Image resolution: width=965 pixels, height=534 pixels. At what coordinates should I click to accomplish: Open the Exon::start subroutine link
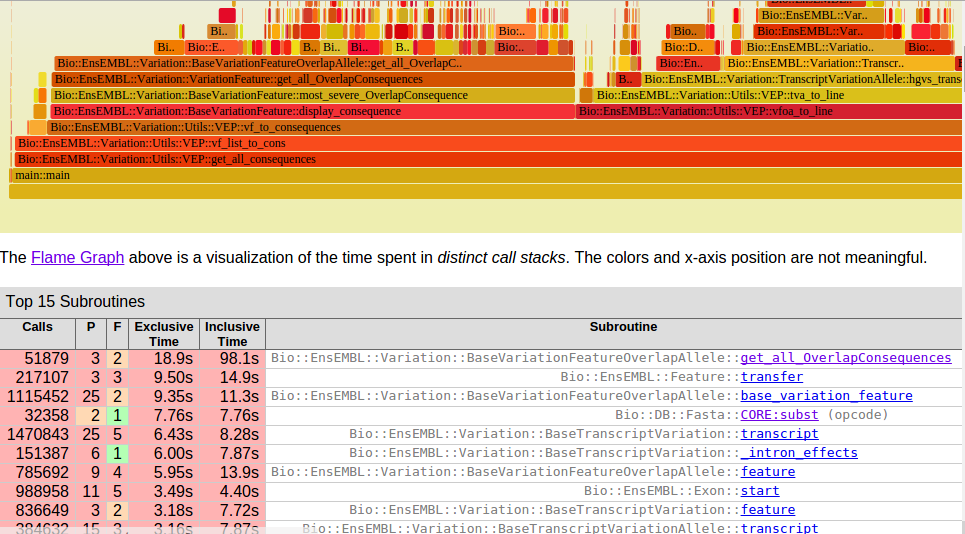759,491
